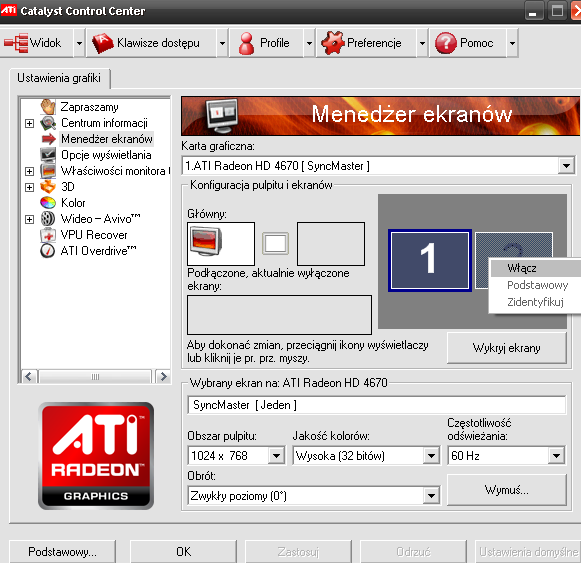Viewport: 581px width, 563px height.
Task: Click the Menedżer ekranów banner monitor icon
Action: coord(222,116)
